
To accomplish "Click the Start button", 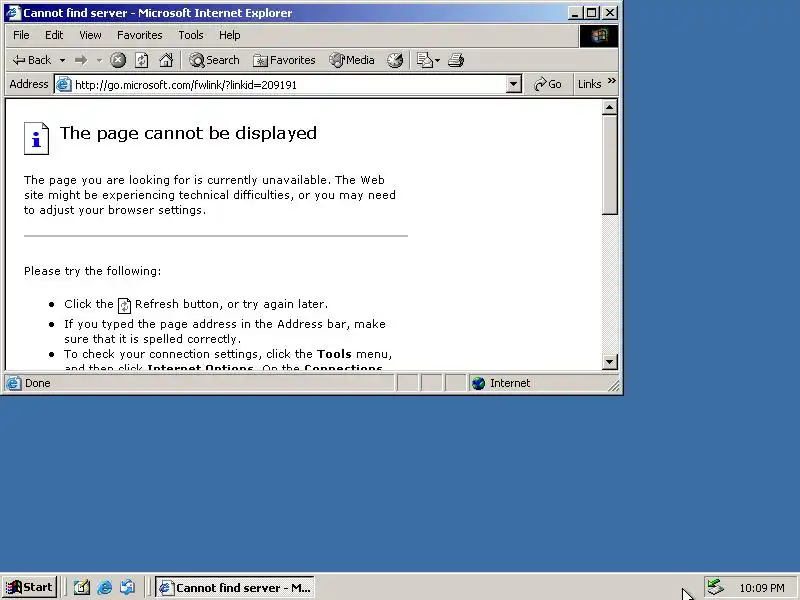I will pyautogui.click(x=30, y=587).
